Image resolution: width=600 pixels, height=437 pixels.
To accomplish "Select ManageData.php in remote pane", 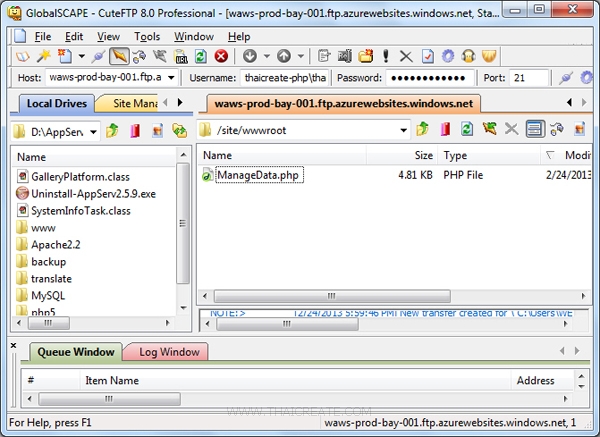I will click(x=259, y=175).
